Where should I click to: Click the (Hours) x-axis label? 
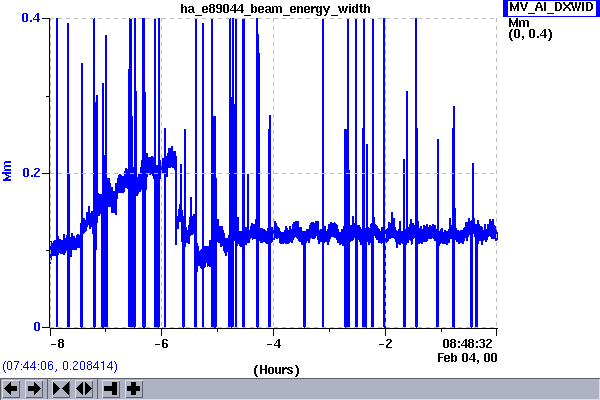point(277,370)
